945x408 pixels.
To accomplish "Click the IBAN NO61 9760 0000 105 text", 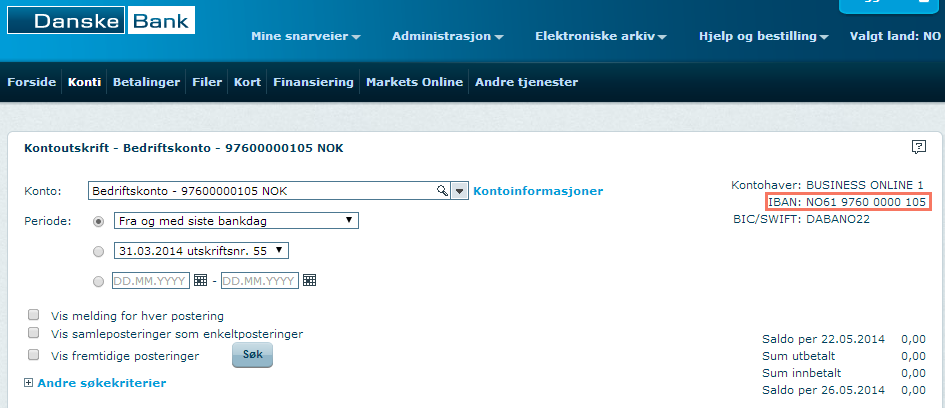I will (848, 202).
